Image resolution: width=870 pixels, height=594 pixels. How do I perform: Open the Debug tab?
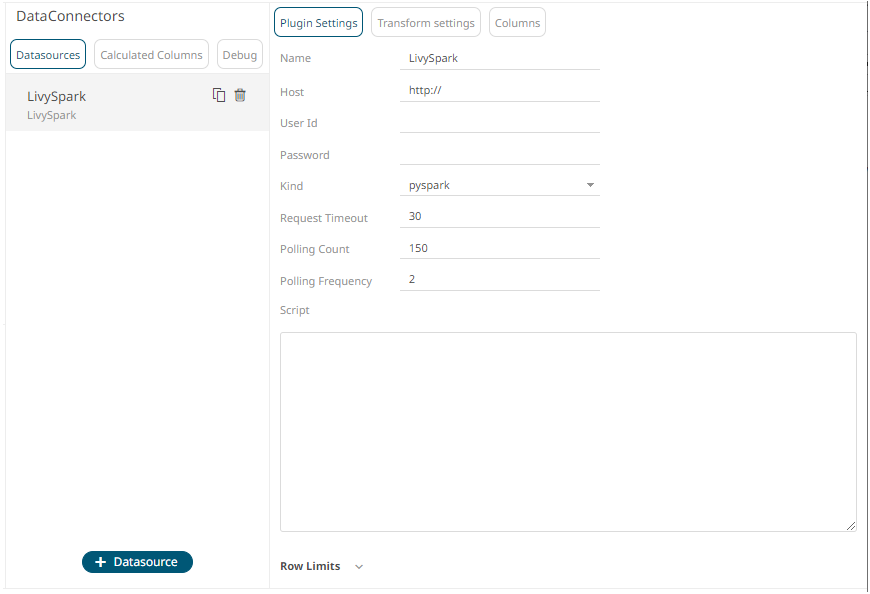[240, 54]
